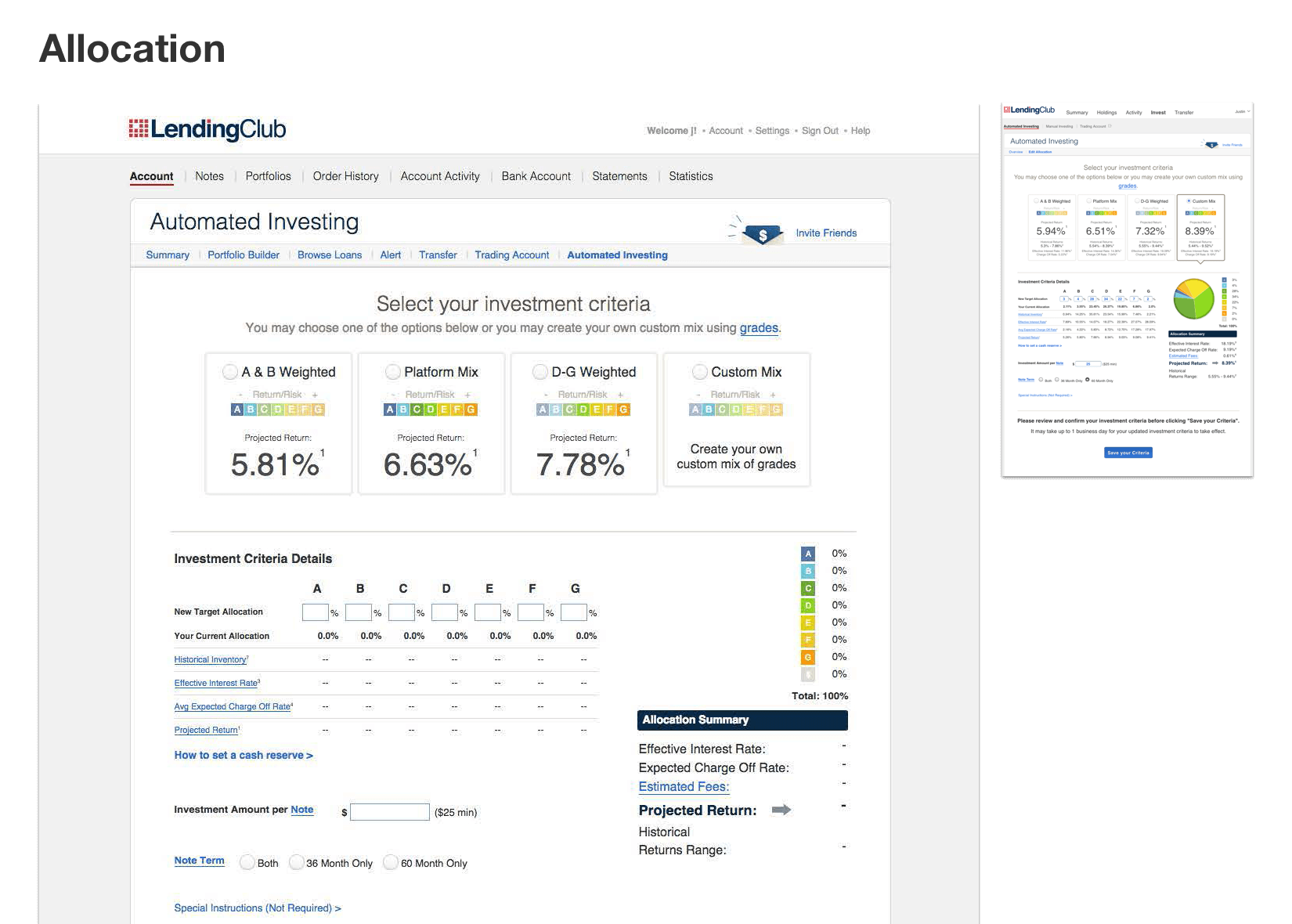Screen dimensions: 1292x924
Task: Open the Statistics tab
Action: (691, 176)
